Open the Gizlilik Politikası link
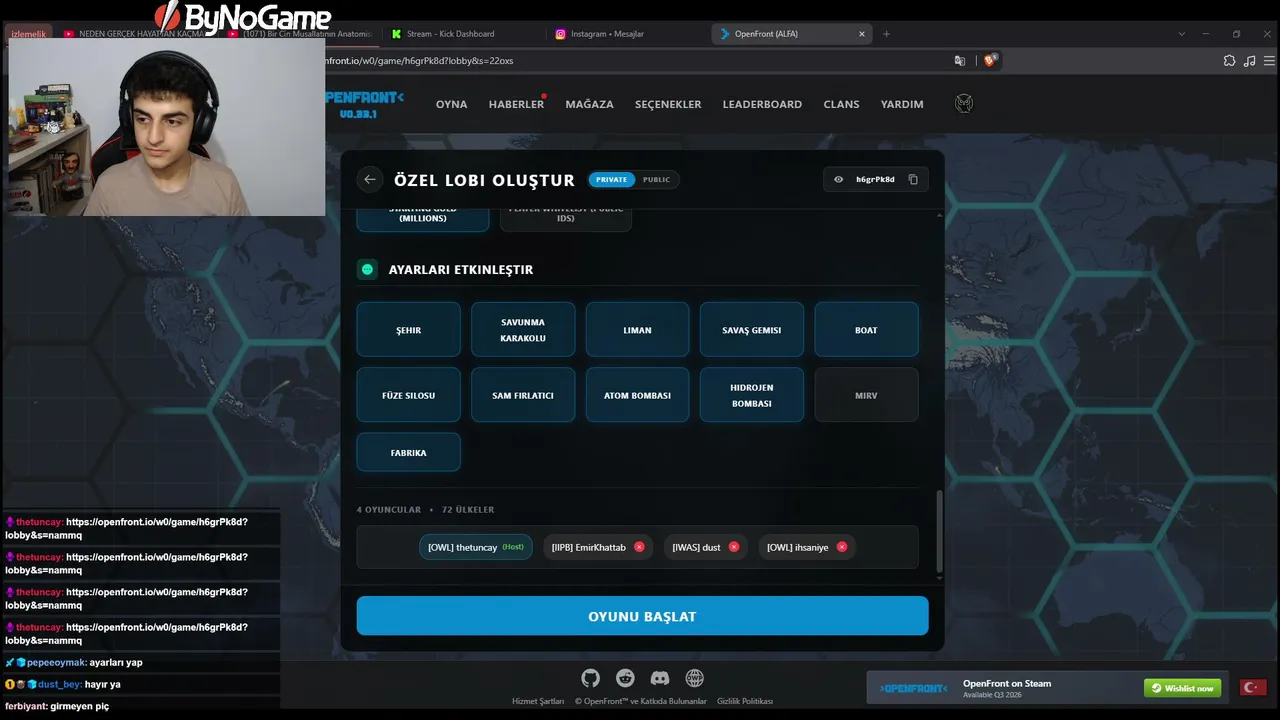Viewport: 1280px width, 720px height. 745,701
